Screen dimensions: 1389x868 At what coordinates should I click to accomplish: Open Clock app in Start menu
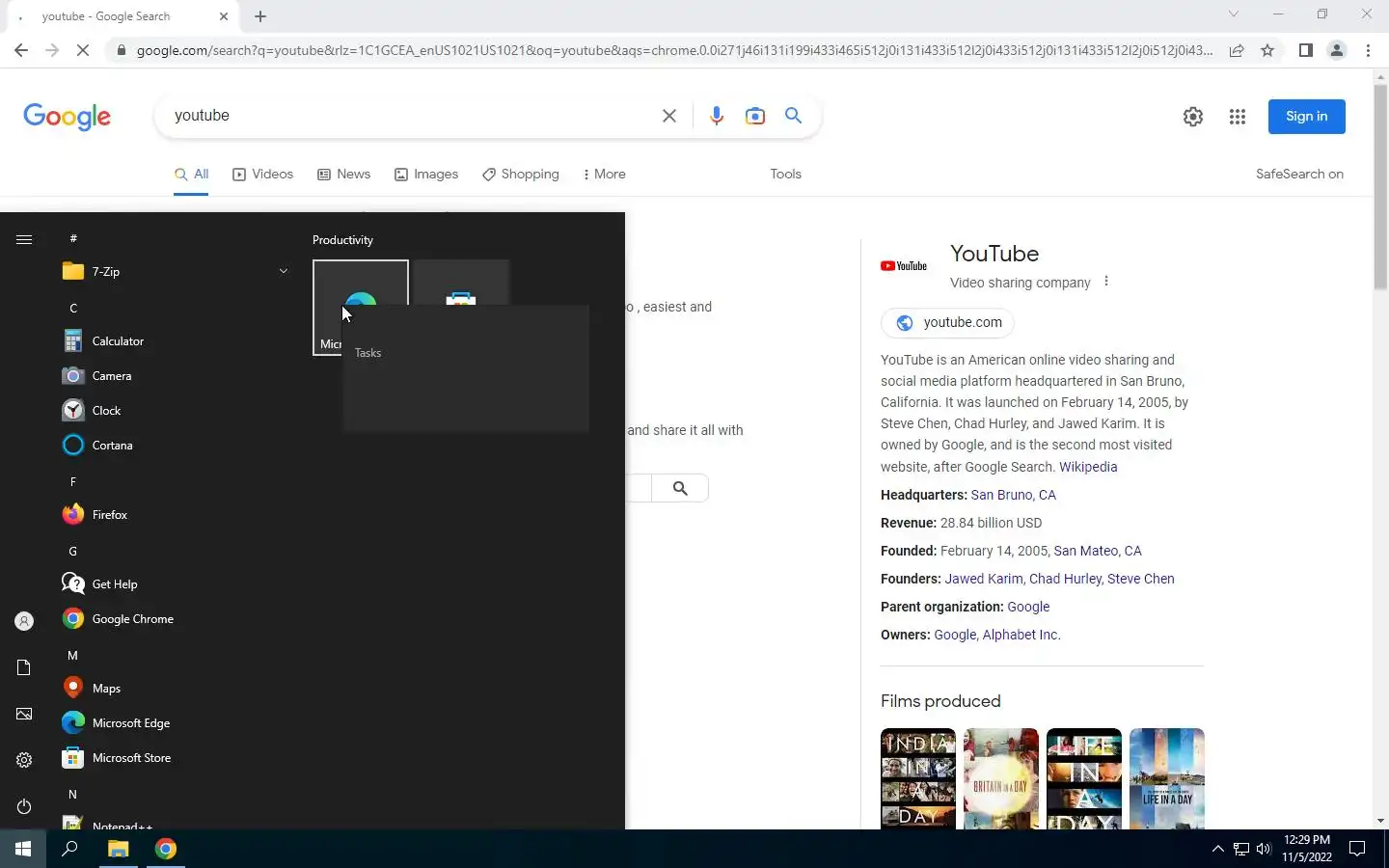coord(174,411)
